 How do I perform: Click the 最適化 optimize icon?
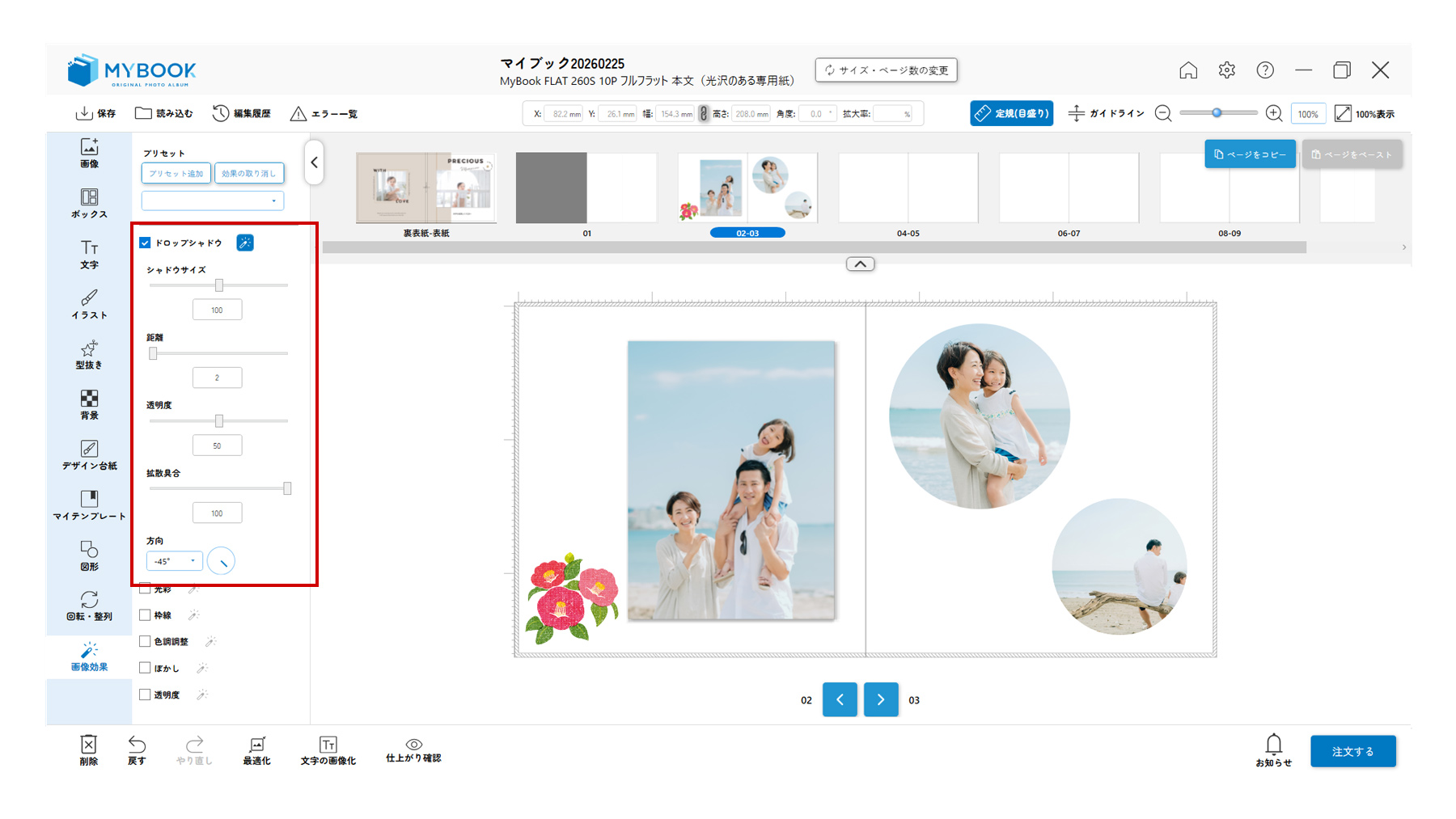coord(256,750)
